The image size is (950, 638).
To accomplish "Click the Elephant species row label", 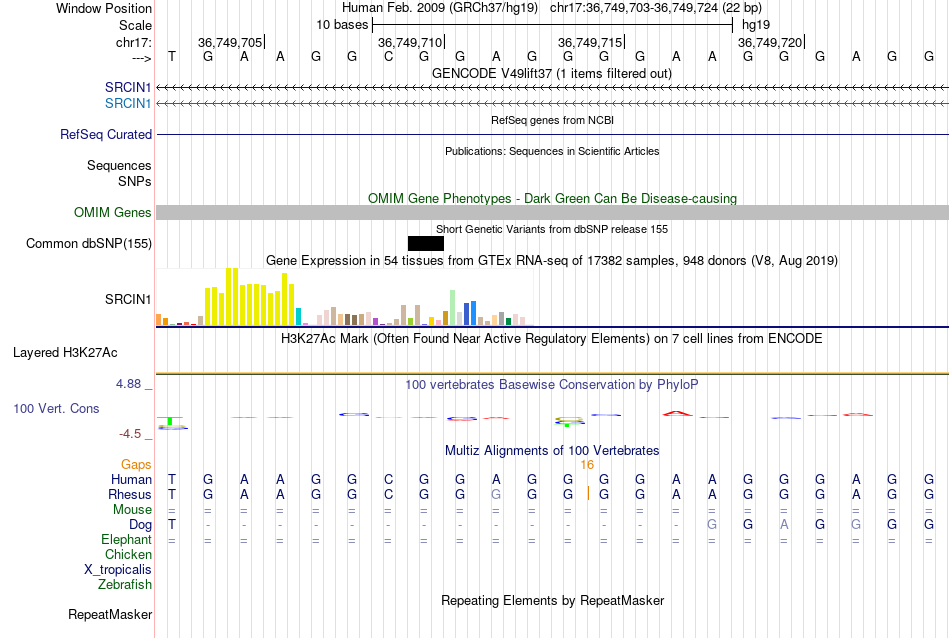I will [127, 540].
